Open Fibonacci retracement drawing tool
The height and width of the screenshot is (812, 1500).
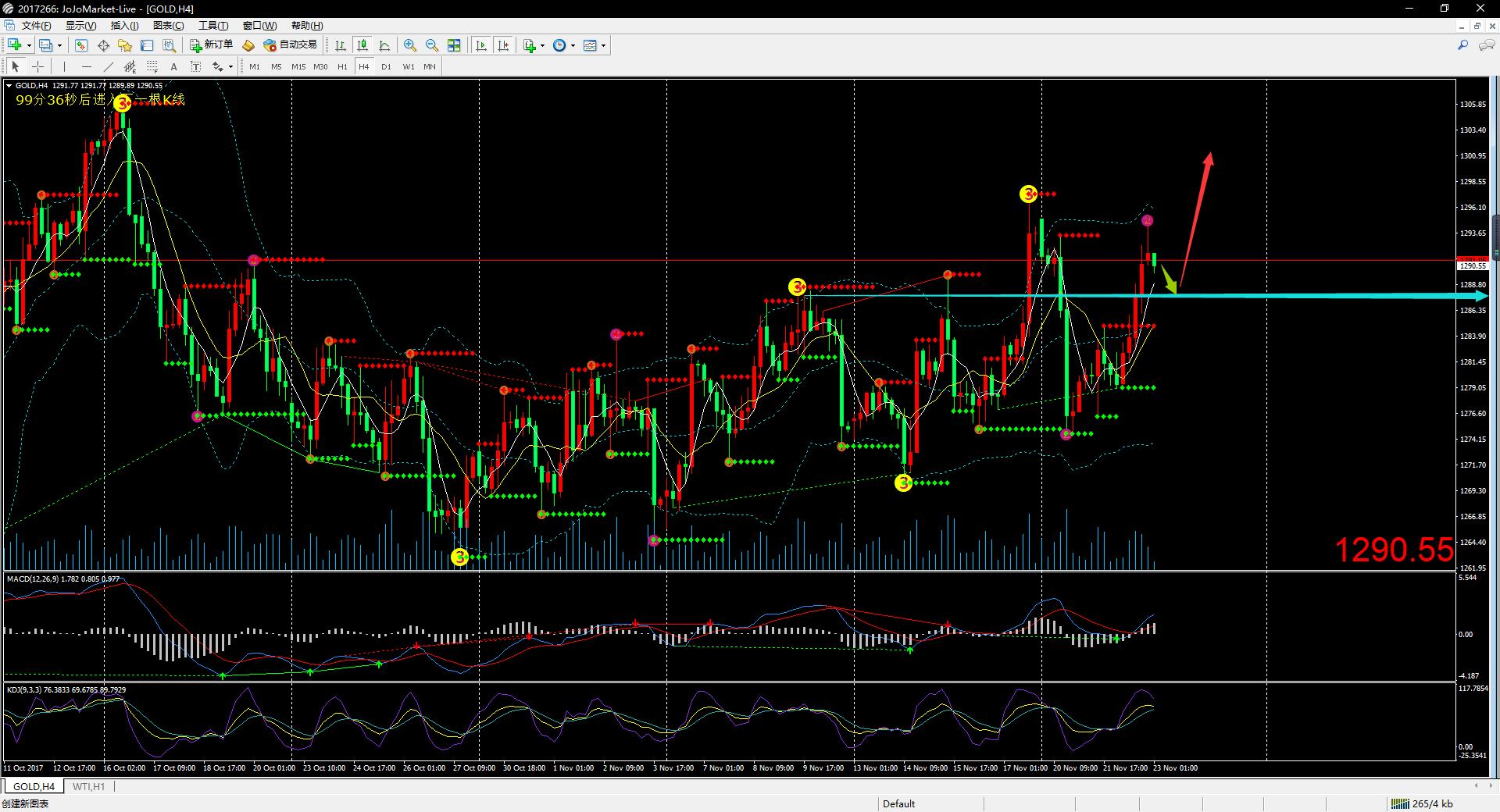tap(152, 66)
